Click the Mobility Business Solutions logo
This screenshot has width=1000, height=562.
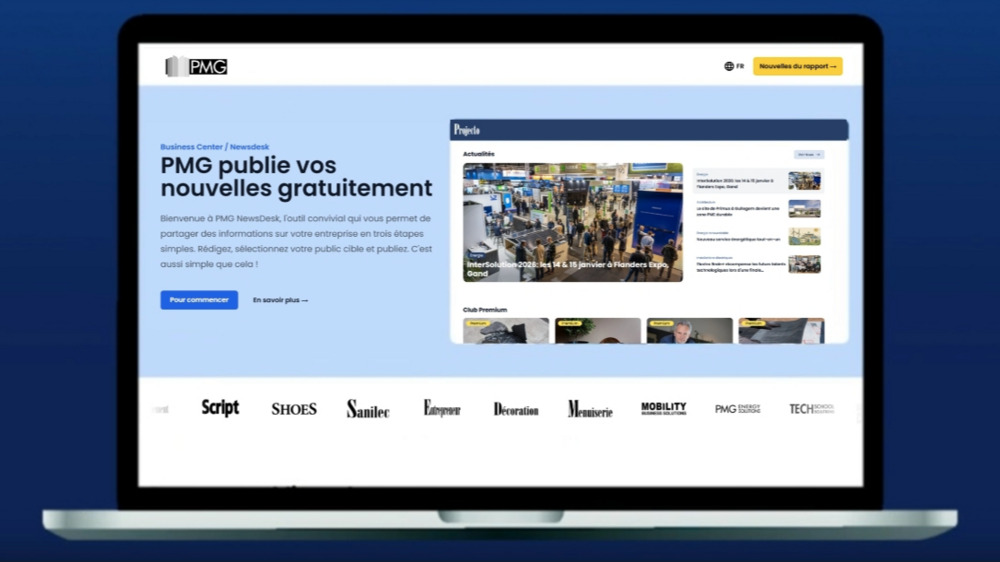click(664, 408)
